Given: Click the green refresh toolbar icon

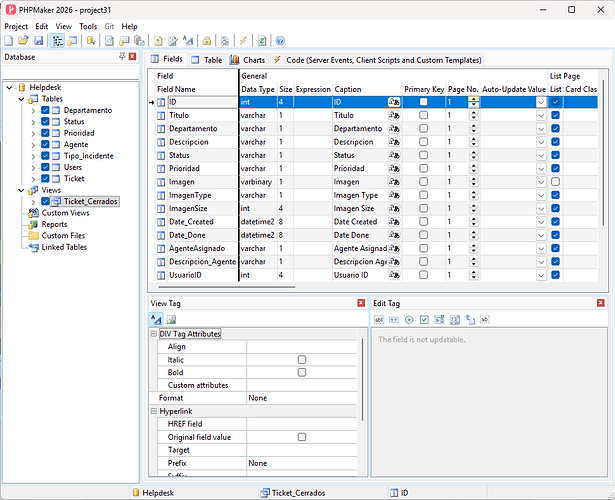Looking at the screenshot, I should (x=262, y=40).
